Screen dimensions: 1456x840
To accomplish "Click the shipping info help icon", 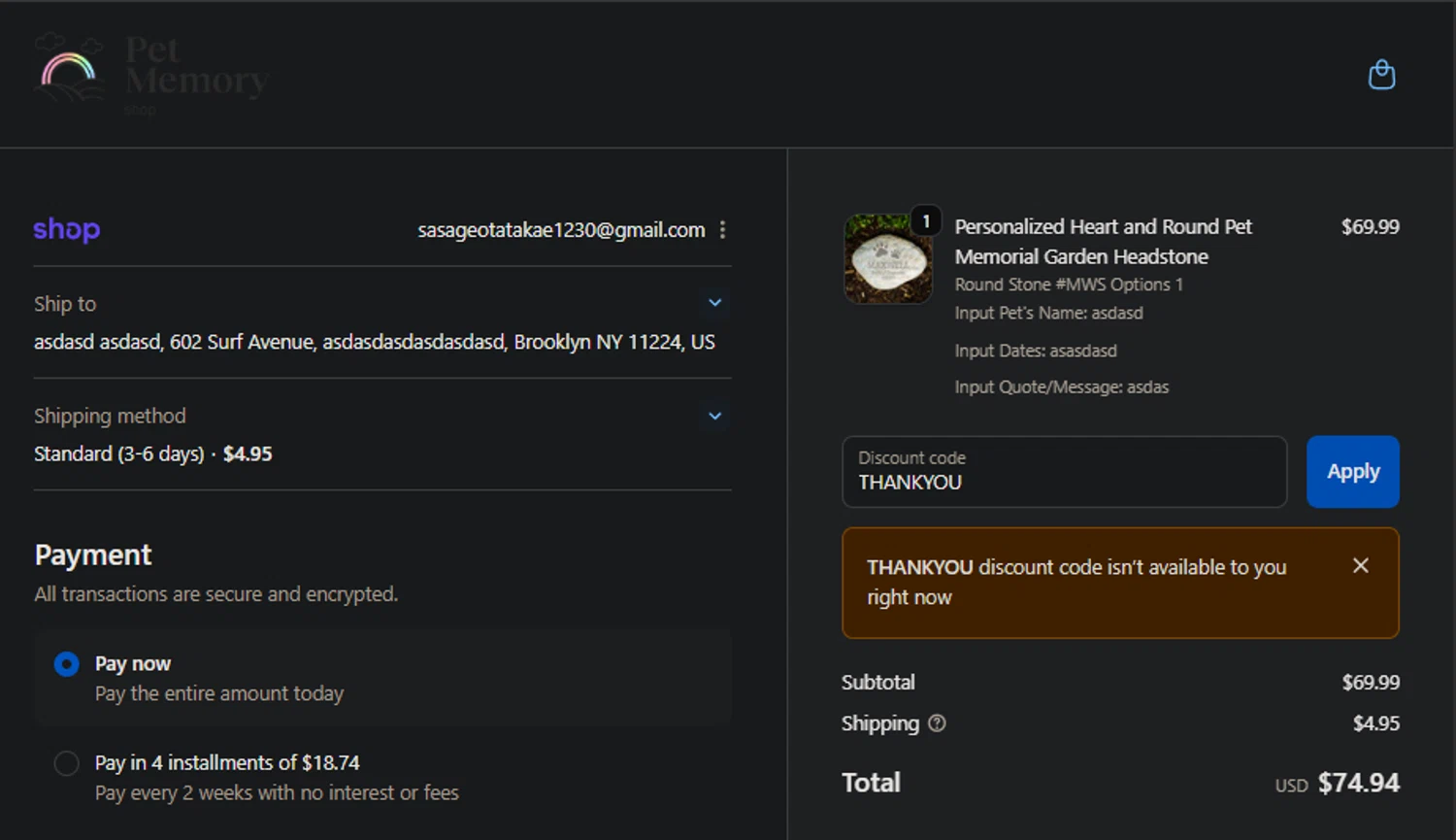I will click(937, 723).
